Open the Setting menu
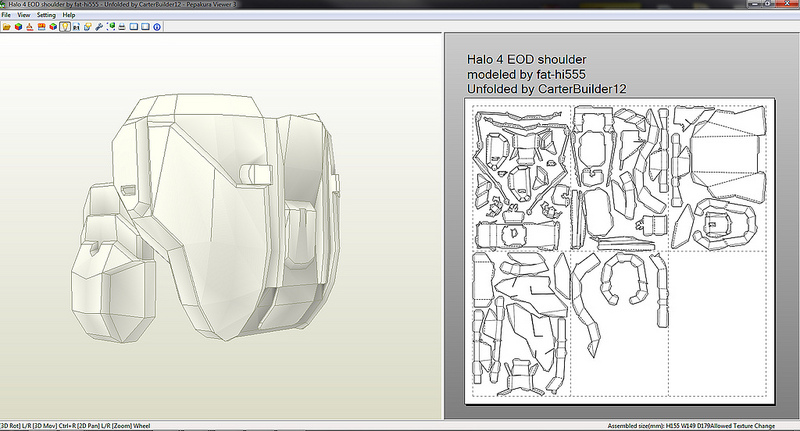This screenshot has width=800, height=431. click(x=46, y=15)
